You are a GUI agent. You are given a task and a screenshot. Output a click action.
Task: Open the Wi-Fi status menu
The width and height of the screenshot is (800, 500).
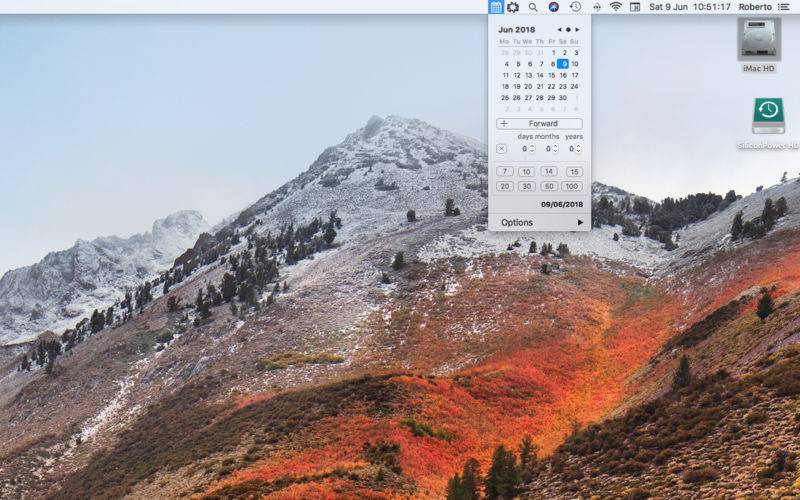tap(616, 7)
